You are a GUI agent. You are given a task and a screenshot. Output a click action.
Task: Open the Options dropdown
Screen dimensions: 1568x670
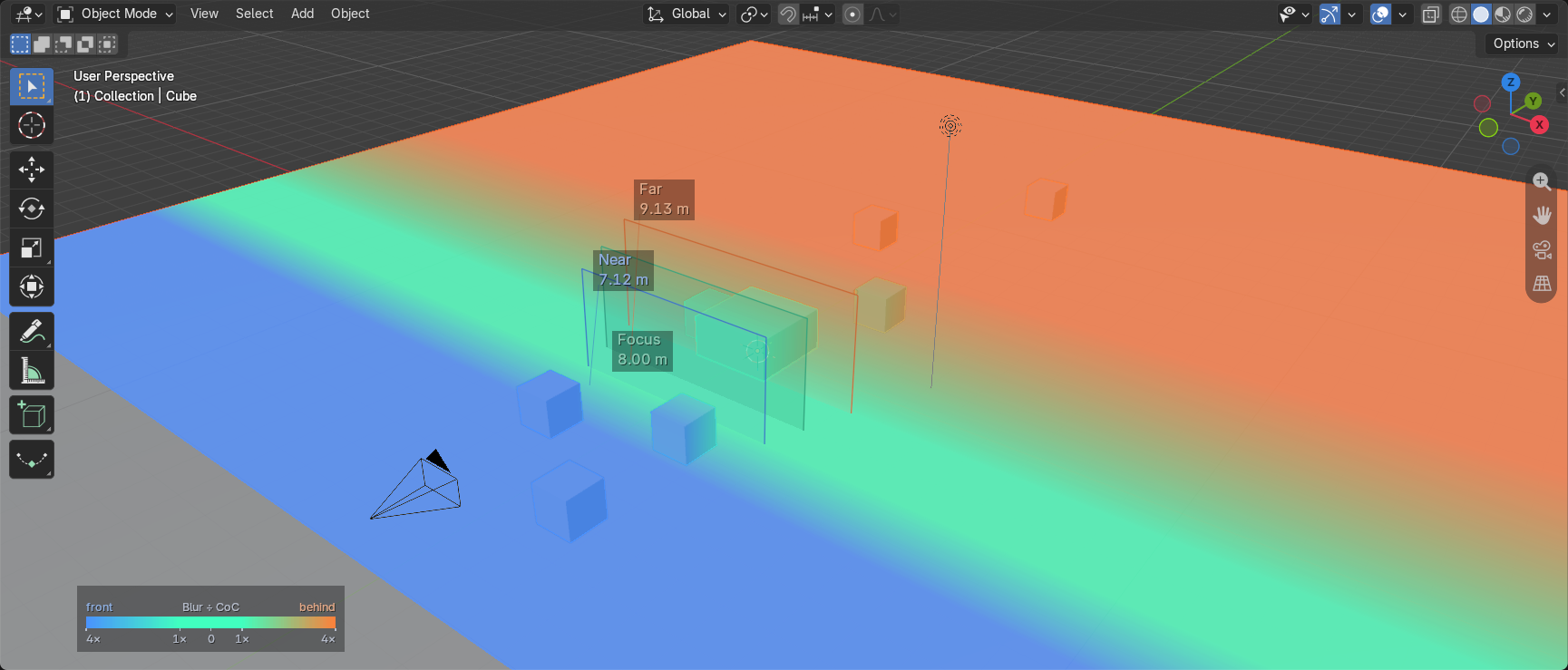tap(1523, 44)
